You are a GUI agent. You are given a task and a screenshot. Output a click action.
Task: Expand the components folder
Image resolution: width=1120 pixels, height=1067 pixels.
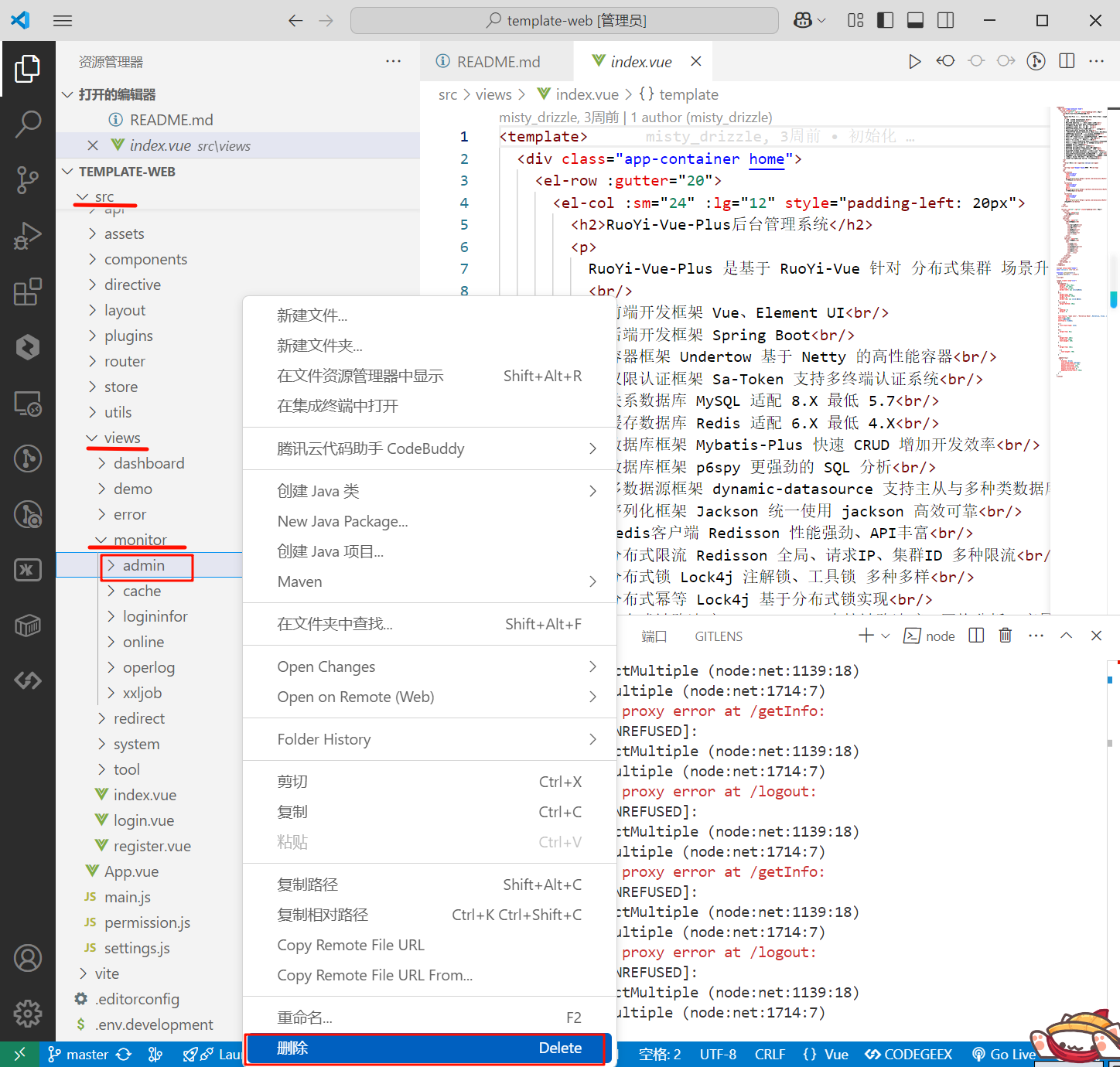pos(93,259)
